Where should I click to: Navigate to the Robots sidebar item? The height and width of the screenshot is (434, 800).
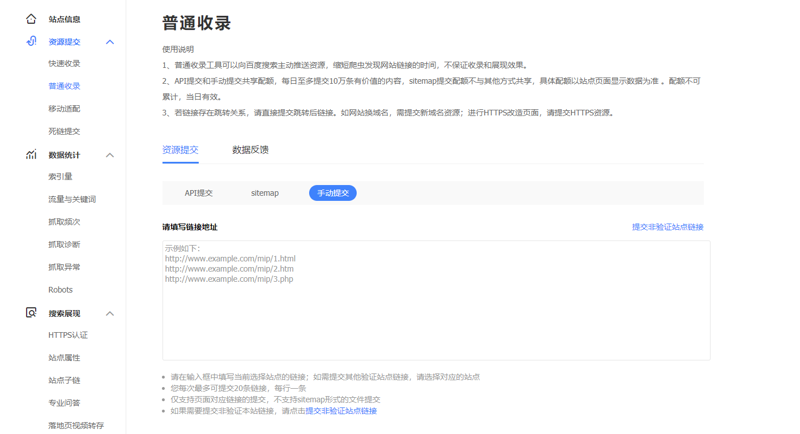[x=60, y=290]
